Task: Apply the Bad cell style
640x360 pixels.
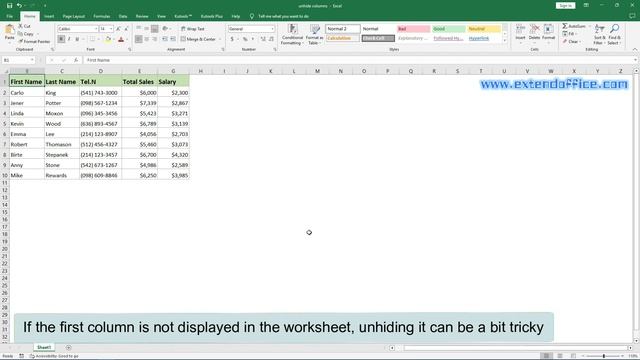Action: pyautogui.click(x=413, y=29)
